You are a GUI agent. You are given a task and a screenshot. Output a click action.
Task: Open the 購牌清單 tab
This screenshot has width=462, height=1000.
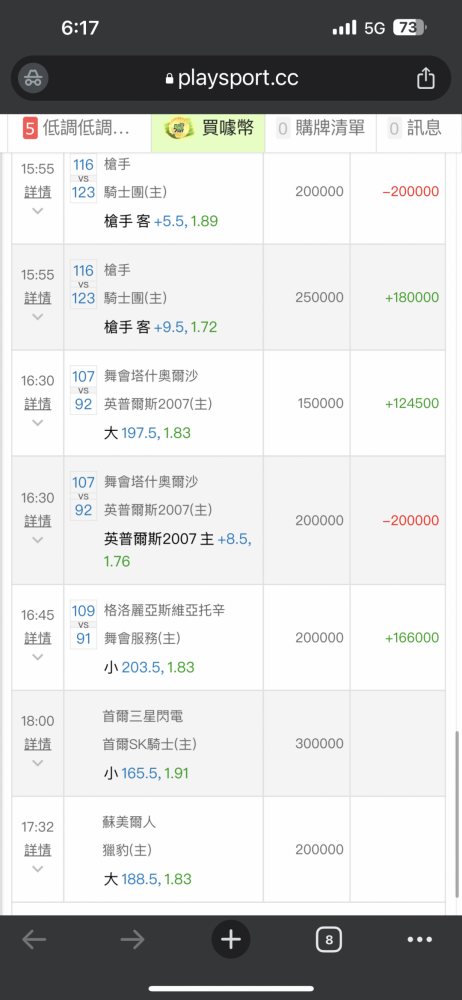click(320, 128)
